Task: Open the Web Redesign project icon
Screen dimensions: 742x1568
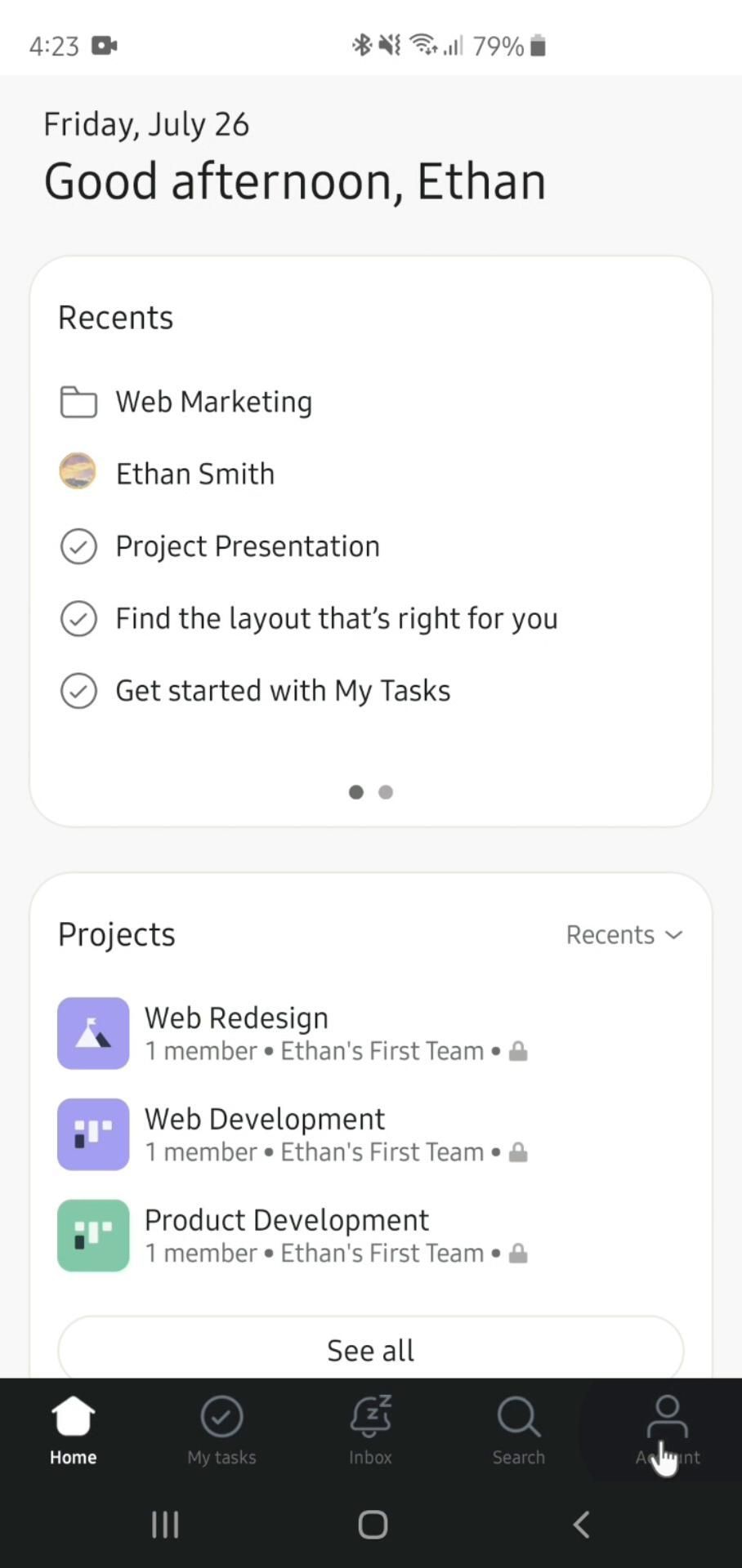Action: [x=93, y=1033]
